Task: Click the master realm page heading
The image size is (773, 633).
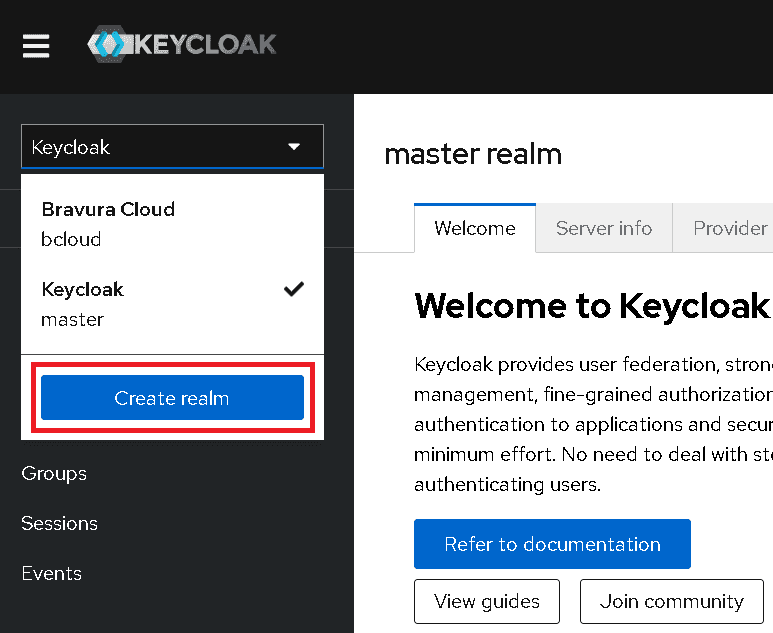Action: click(x=473, y=154)
